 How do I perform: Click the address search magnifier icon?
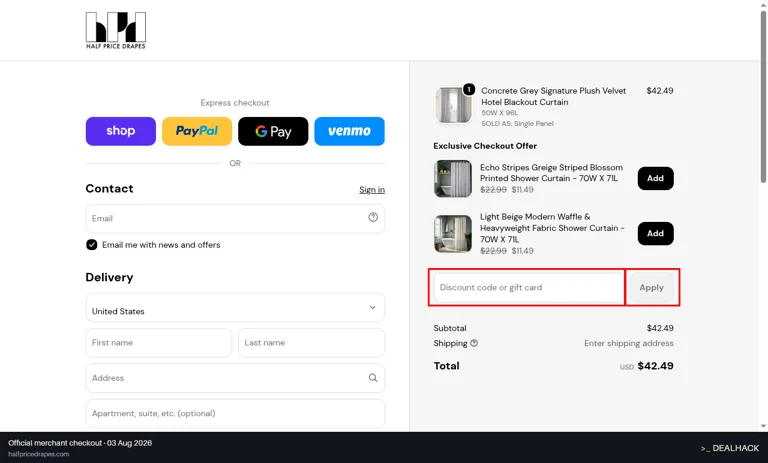coord(373,378)
